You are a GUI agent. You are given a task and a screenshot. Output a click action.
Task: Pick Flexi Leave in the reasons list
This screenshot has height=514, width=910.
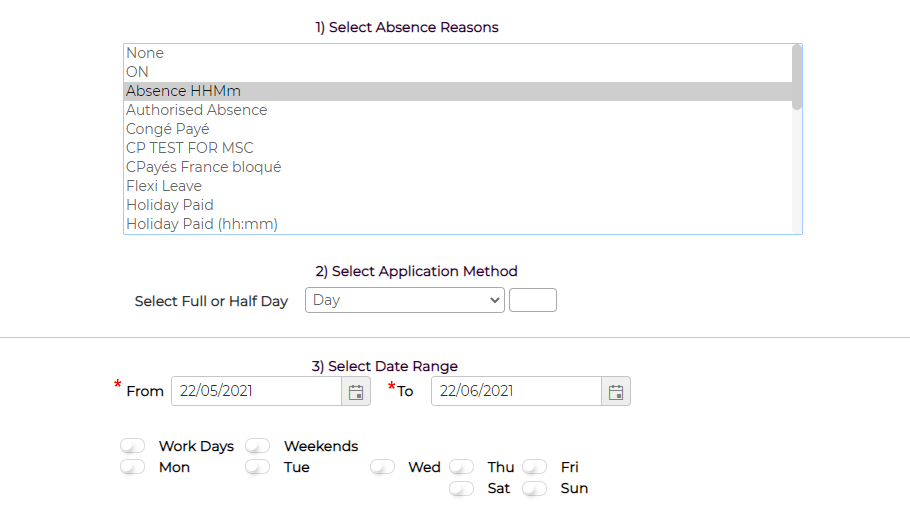click(x=163, y=186)
